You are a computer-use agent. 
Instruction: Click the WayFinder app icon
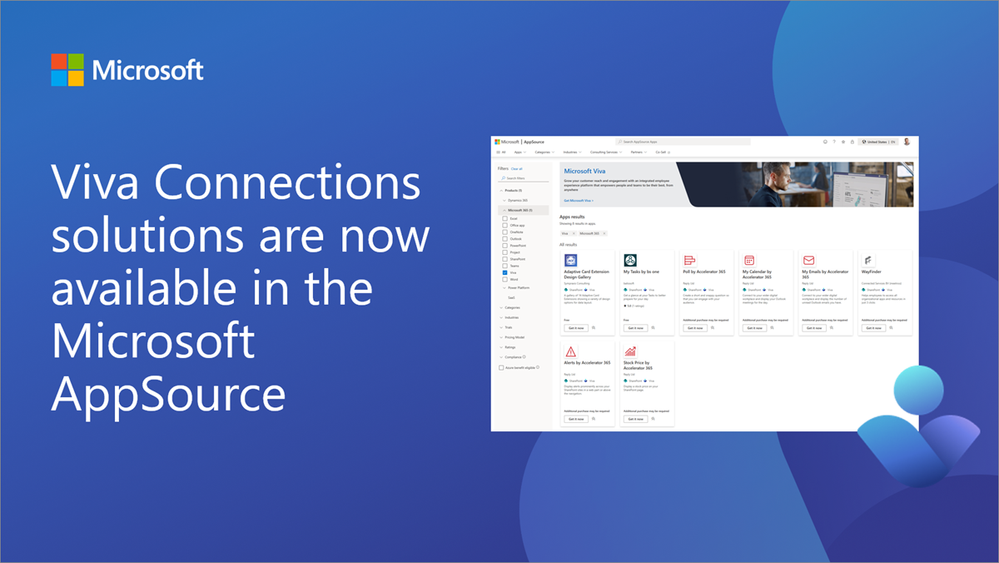pos(868,260)
